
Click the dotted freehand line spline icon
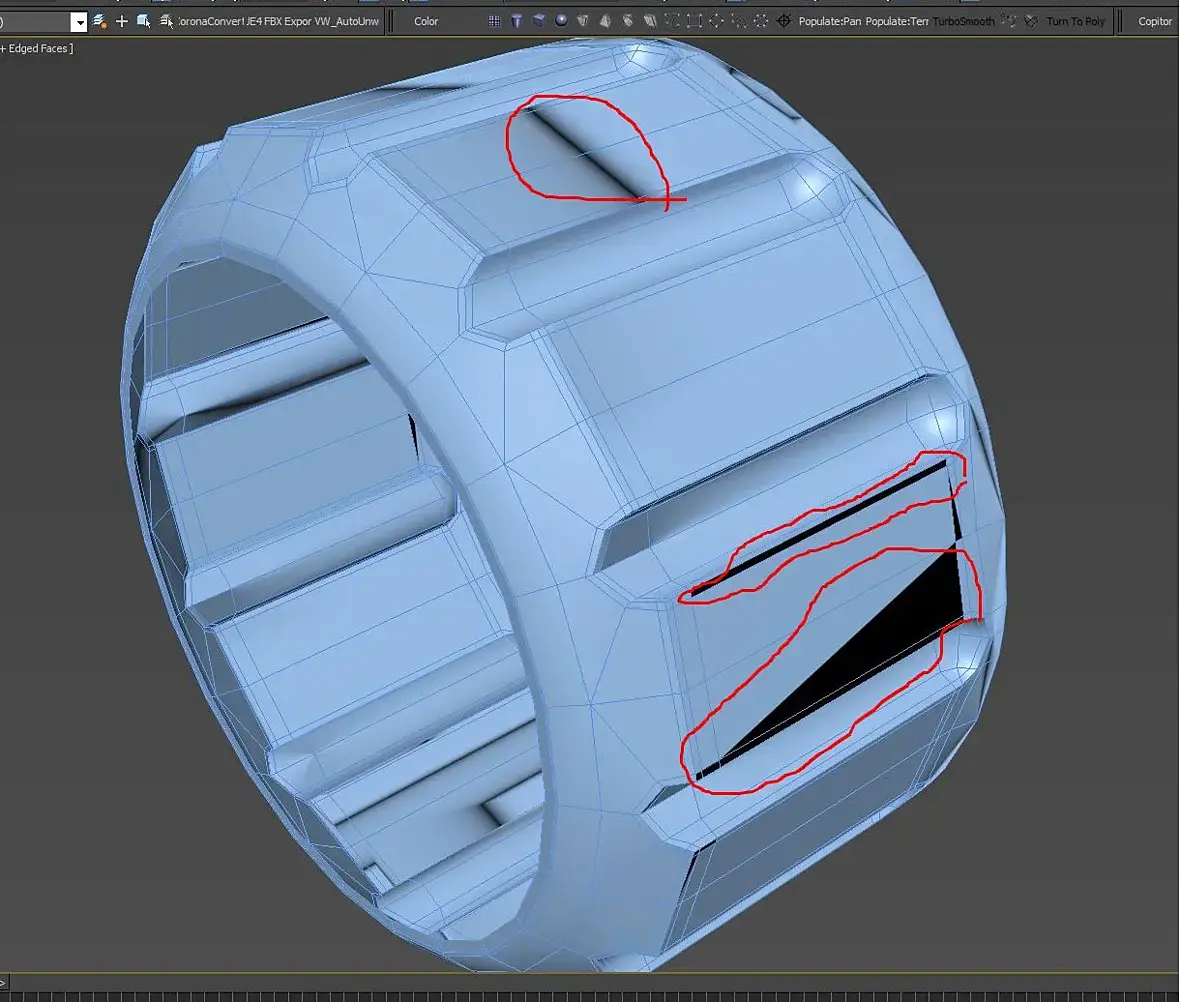coord(739,21)
